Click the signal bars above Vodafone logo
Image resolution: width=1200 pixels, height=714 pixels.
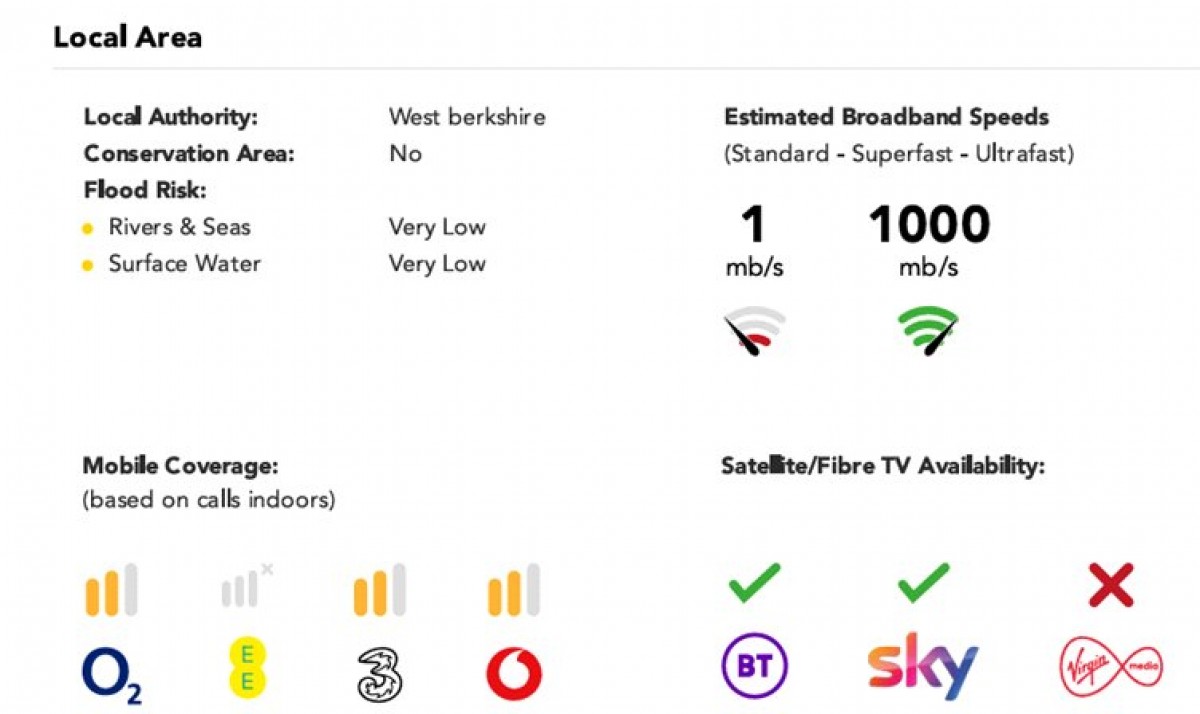click(x=514, y=590)
